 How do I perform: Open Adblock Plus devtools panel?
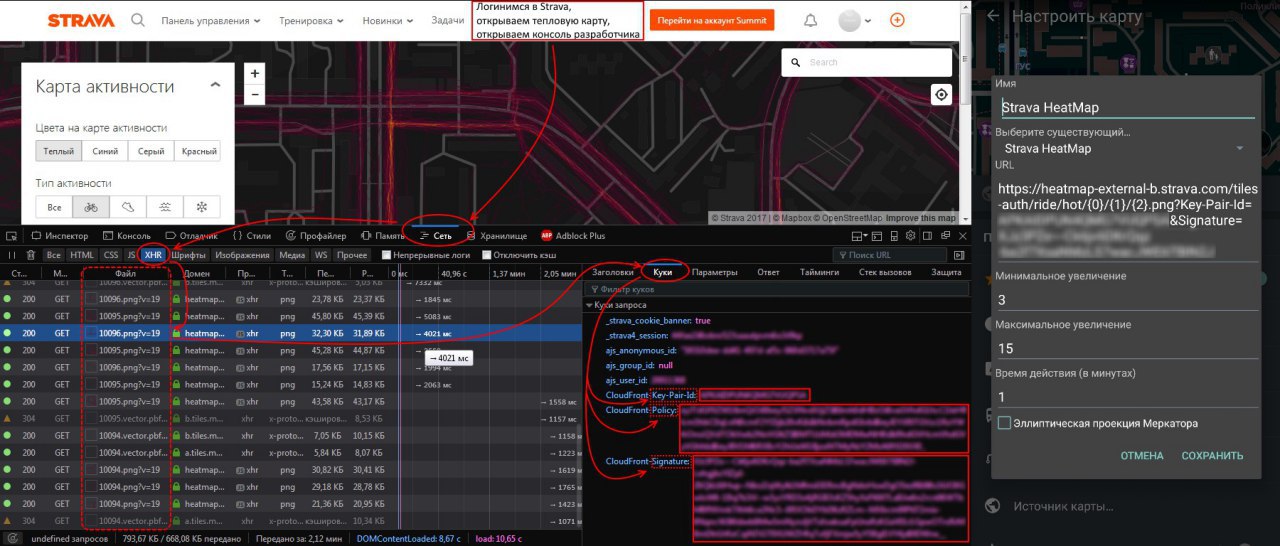coord(572,236)
